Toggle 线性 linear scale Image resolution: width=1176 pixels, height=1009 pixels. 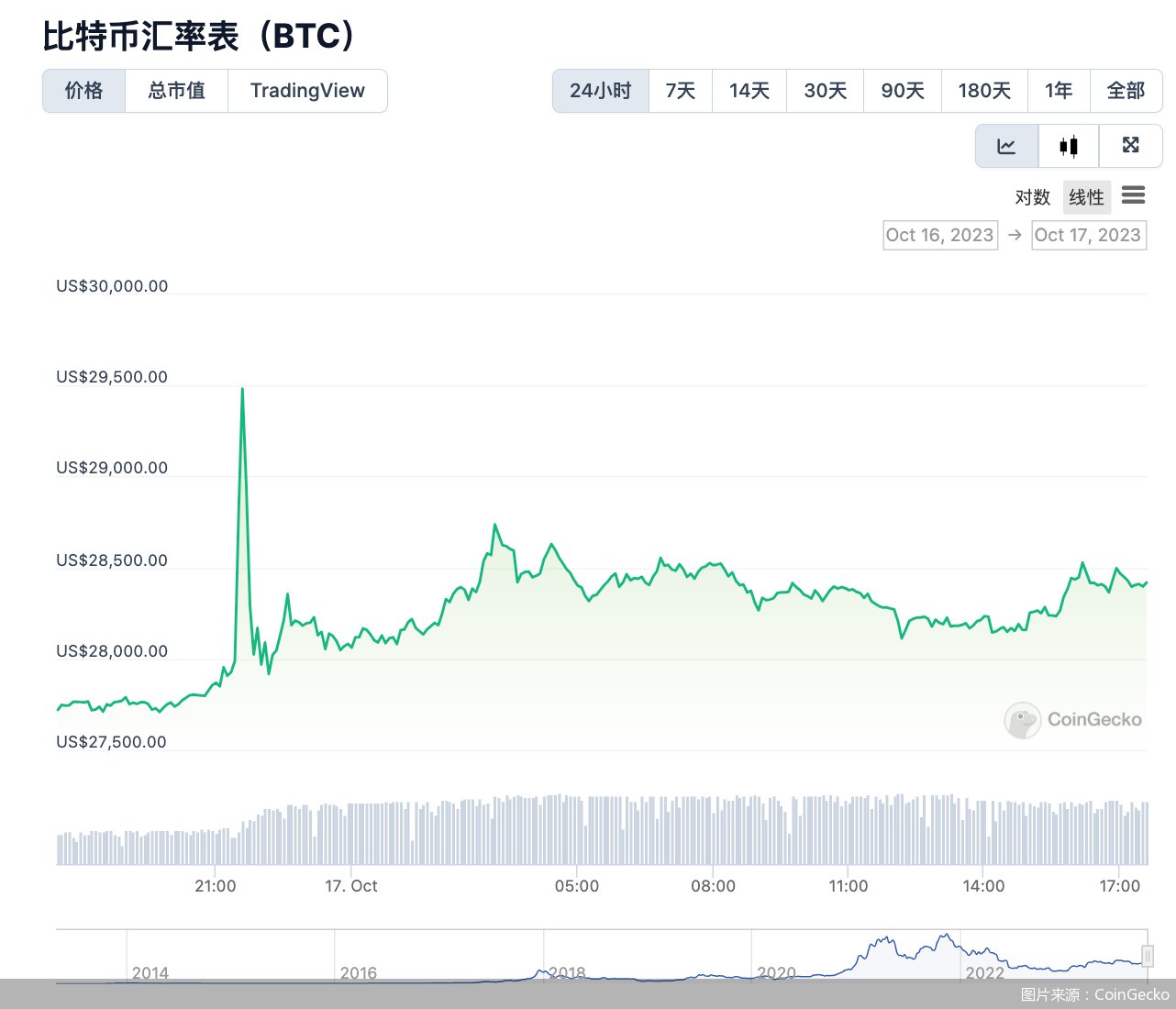pyautogui.click(x=1087, y=197)
